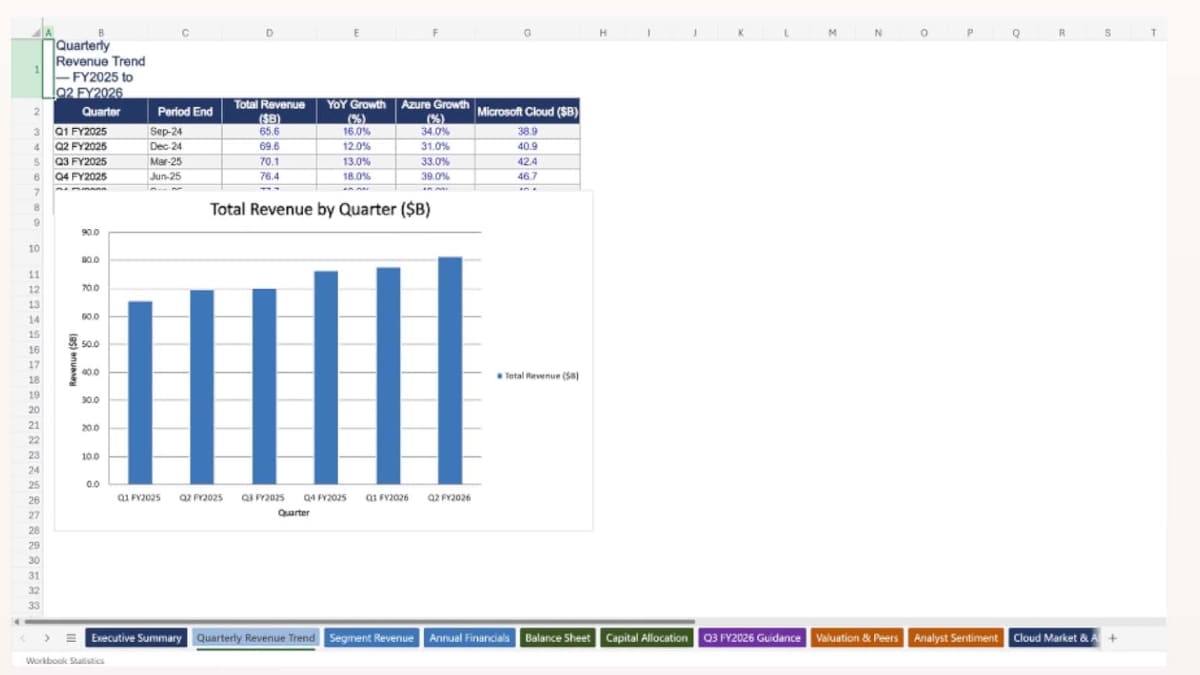This screenshot has width=1200, height=675.
Task: Click the Q3 FY2025 chart axis label
Action: pos(264,497)
